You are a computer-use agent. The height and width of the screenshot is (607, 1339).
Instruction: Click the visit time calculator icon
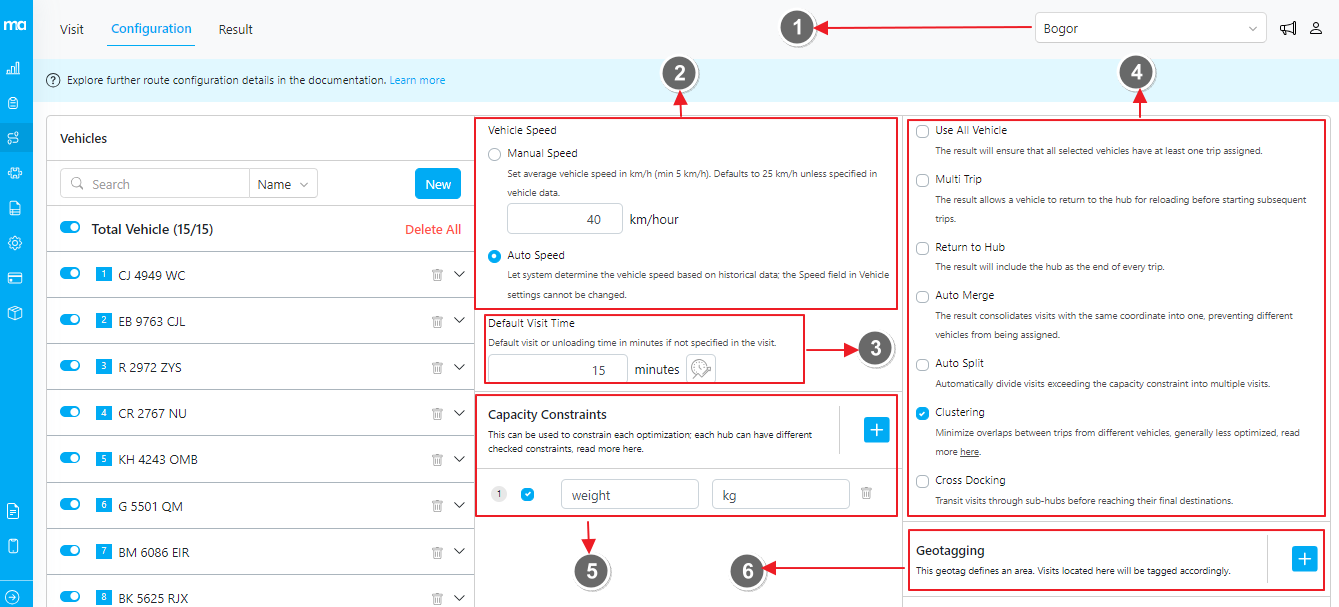[x=701, y=370]
